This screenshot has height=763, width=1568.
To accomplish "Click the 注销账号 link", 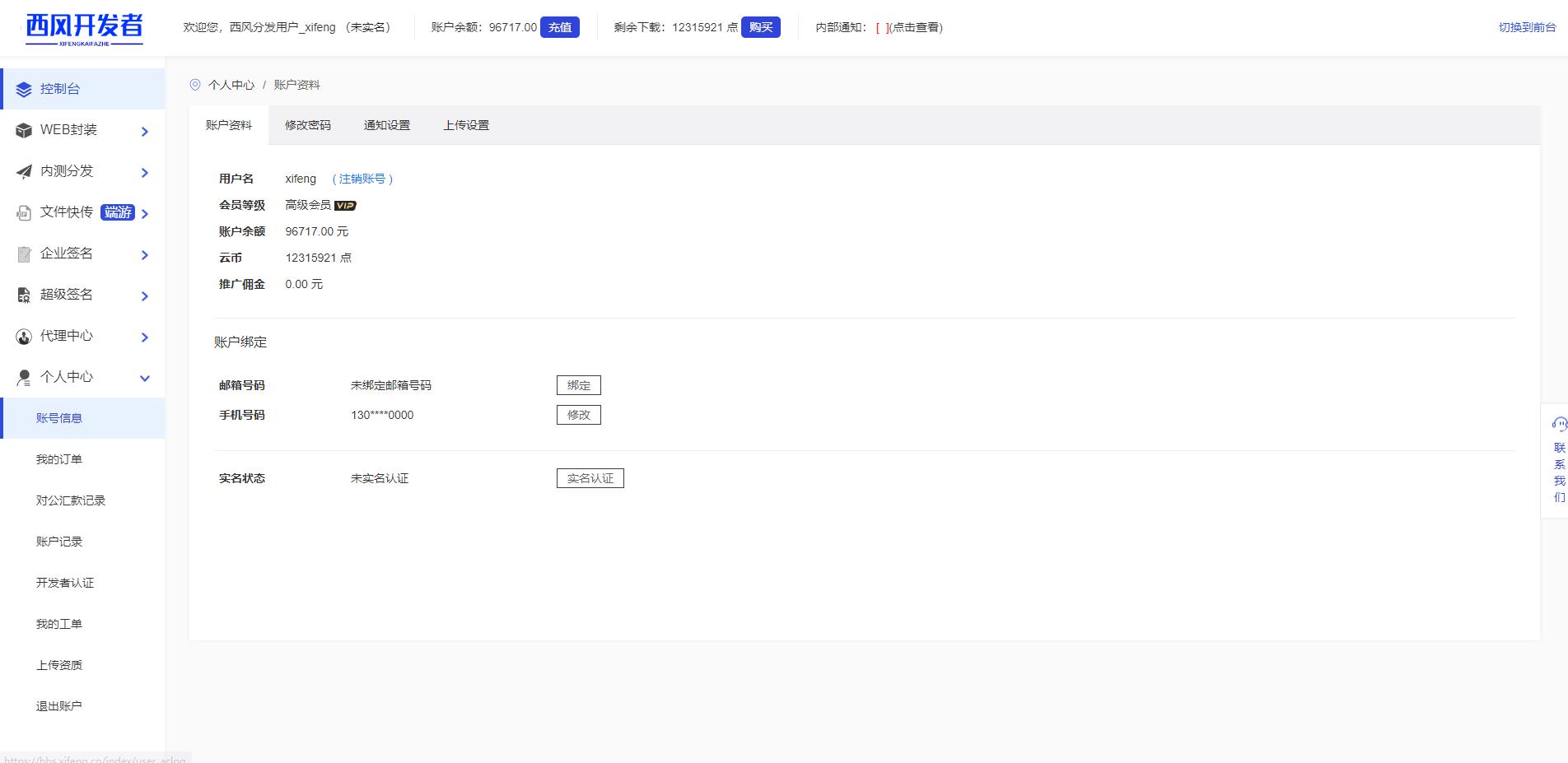I will (362, 179).
